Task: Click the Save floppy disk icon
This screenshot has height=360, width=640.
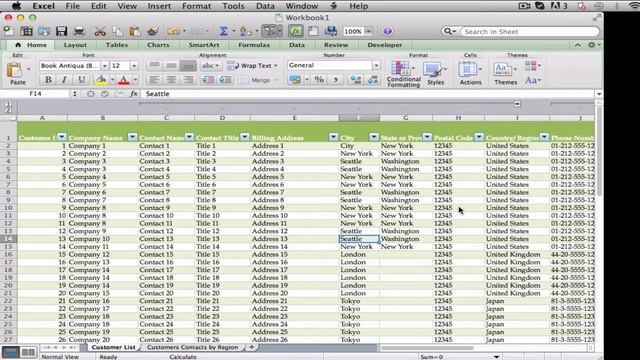Action: 62,31
